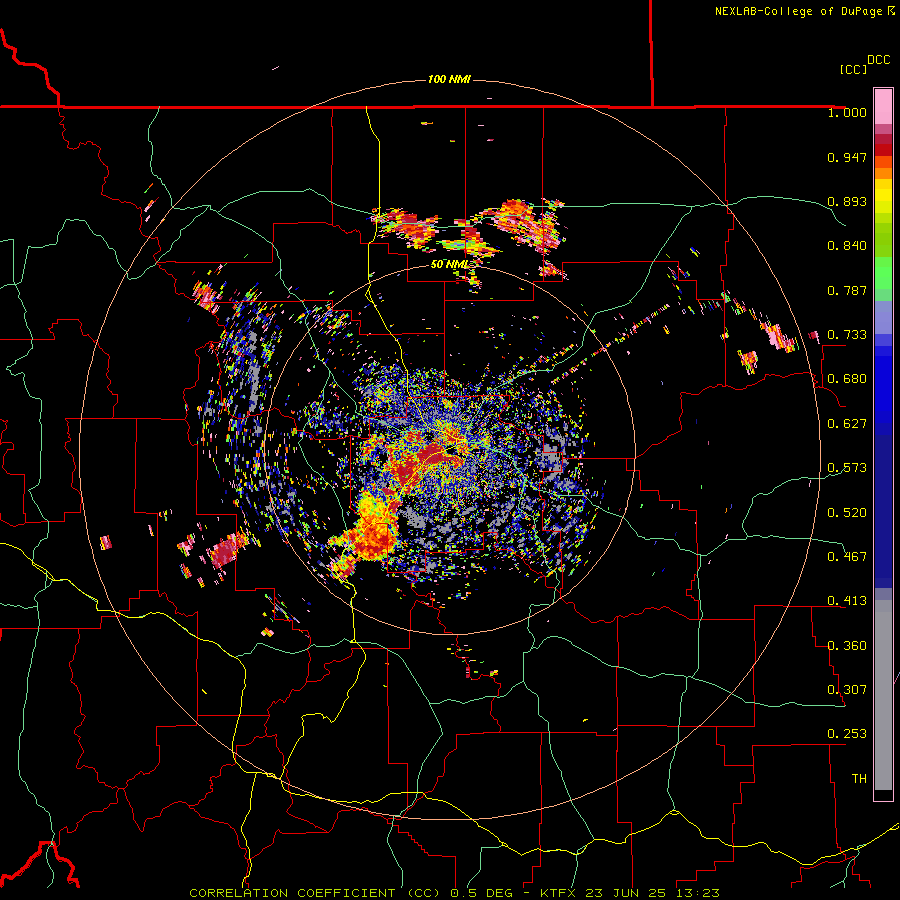Click the [CC] label above the color scale
The height and width of the screenshot is (900, 900).
coord(853,69)
